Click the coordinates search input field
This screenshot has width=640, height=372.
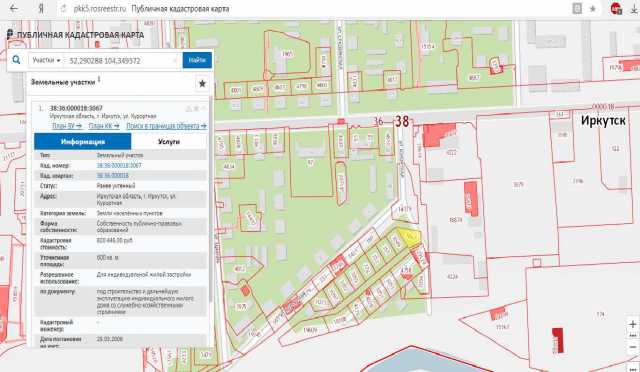coord(122,60)
